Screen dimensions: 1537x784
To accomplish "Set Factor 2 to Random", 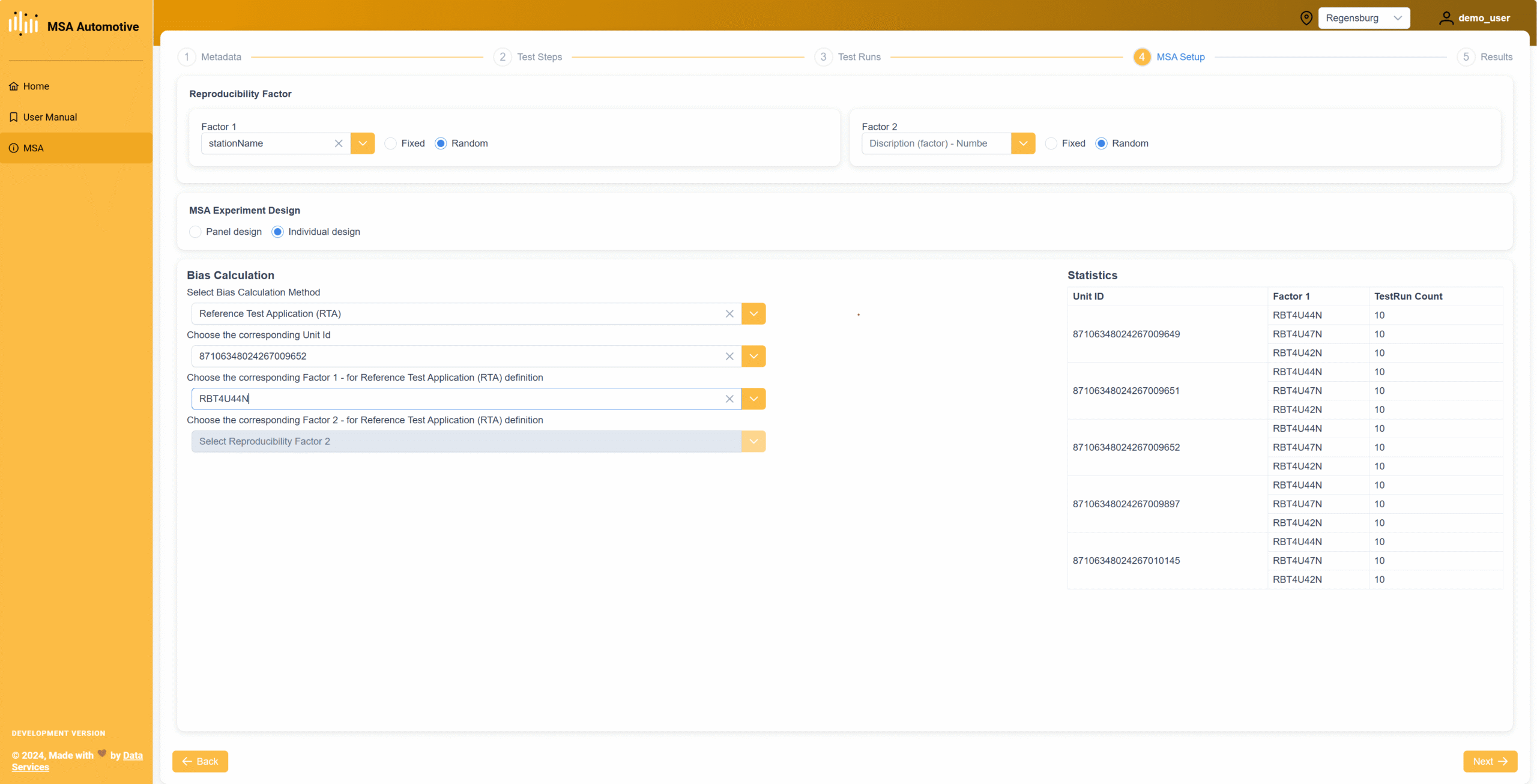I will pos(1101,143).
